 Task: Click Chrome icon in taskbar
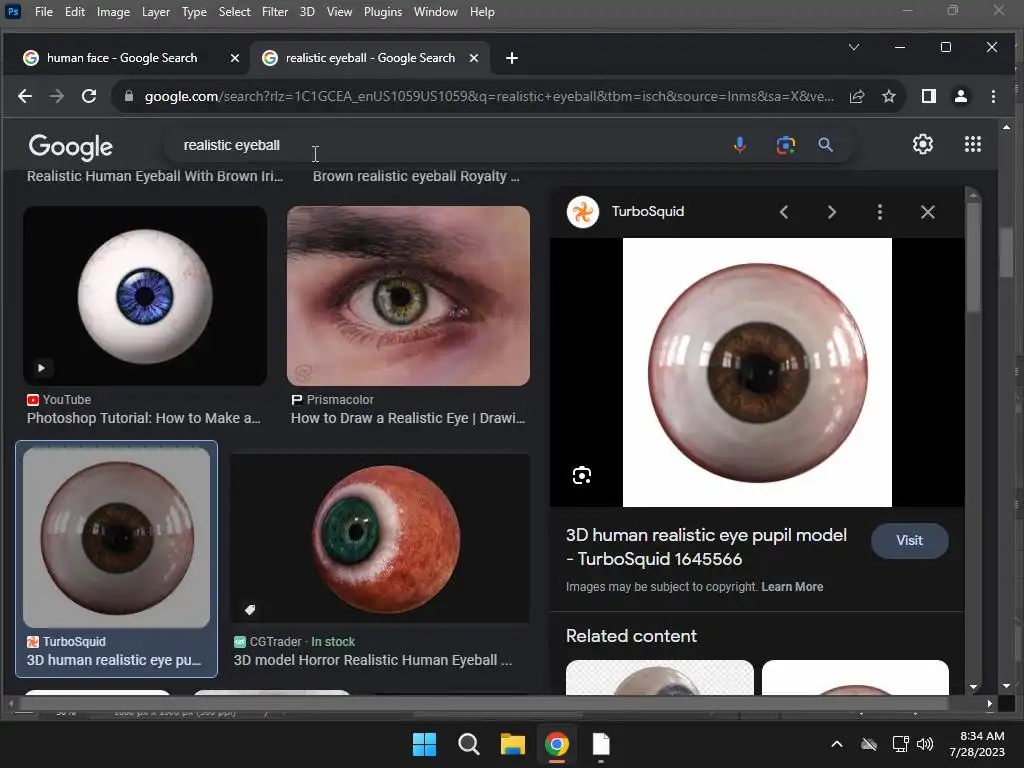coord(556,744)
